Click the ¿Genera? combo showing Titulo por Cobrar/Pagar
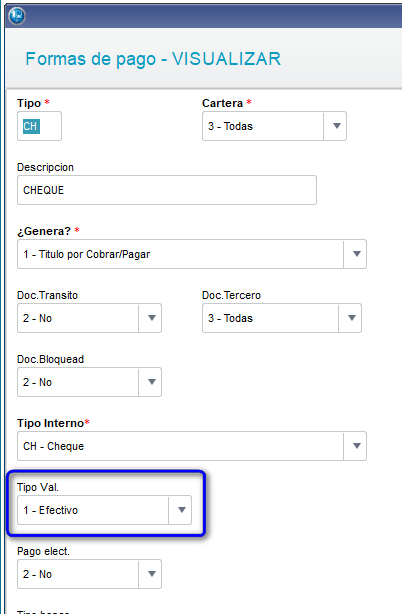Screen dimensions: 402x614 (x=192, y=254)
